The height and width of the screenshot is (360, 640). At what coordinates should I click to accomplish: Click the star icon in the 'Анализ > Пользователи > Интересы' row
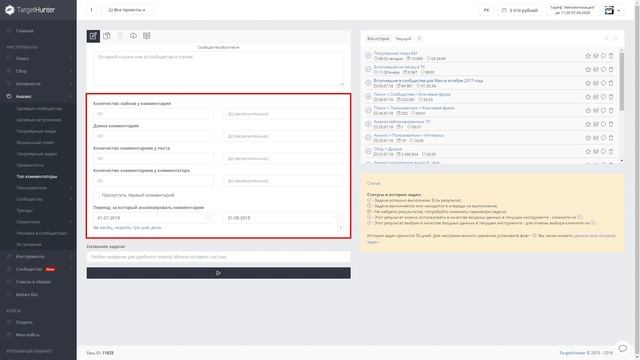(x=588, y=138)
